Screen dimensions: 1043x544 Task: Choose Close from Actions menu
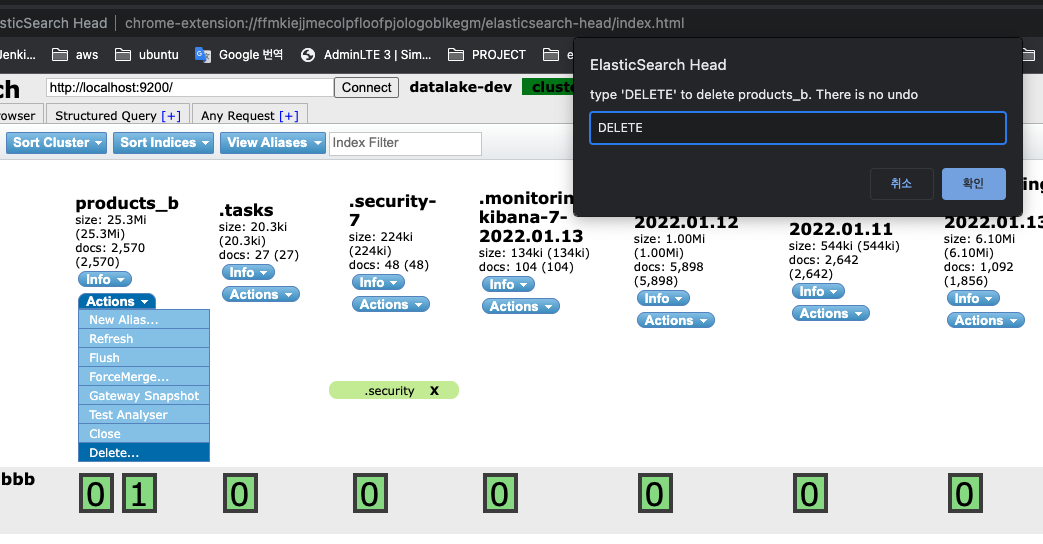[144, 434]
